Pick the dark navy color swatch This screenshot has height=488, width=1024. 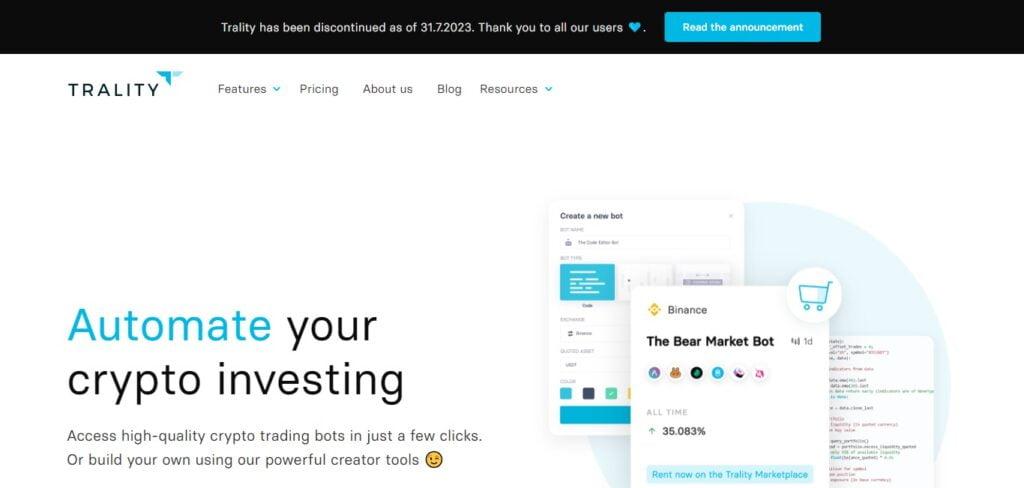click(588, 393)
